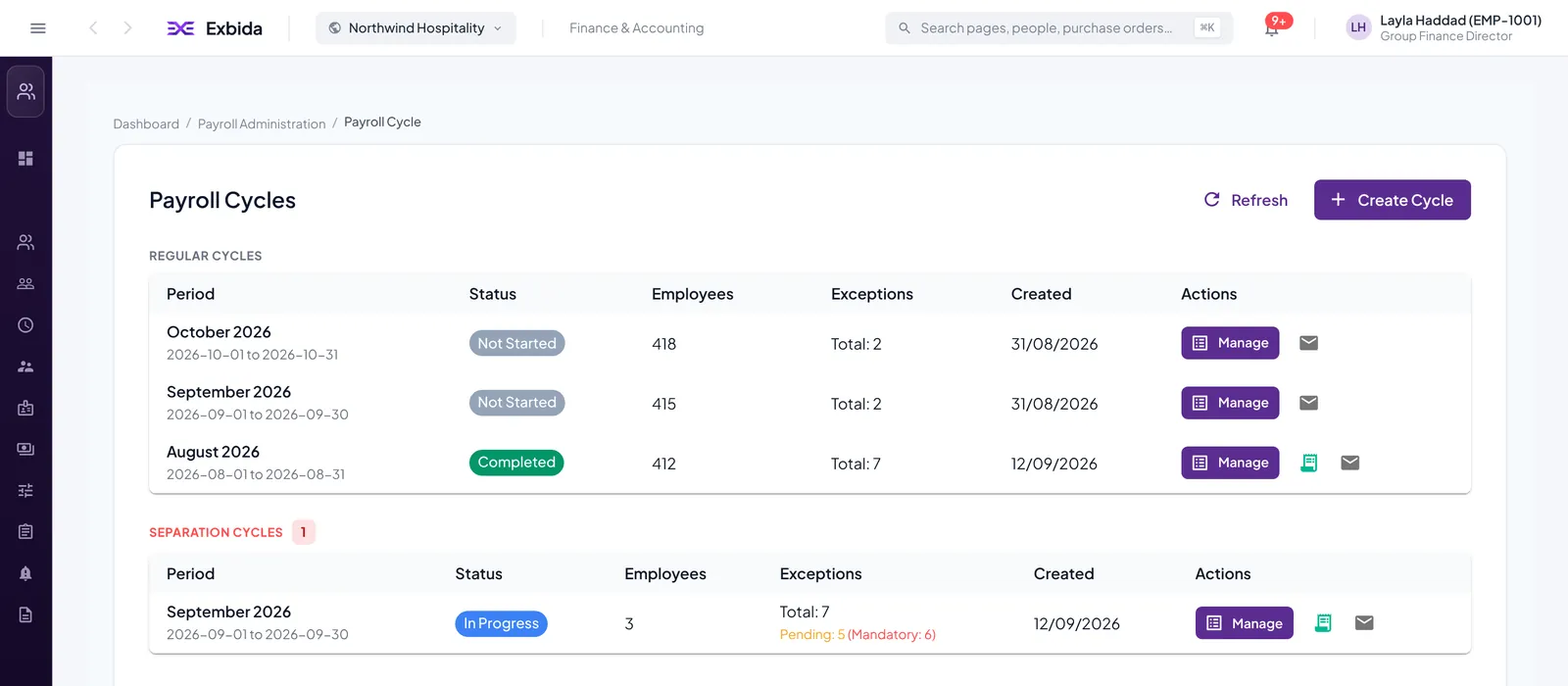Click the Exbida logo
1568x686 pixels.
point(215,28)
